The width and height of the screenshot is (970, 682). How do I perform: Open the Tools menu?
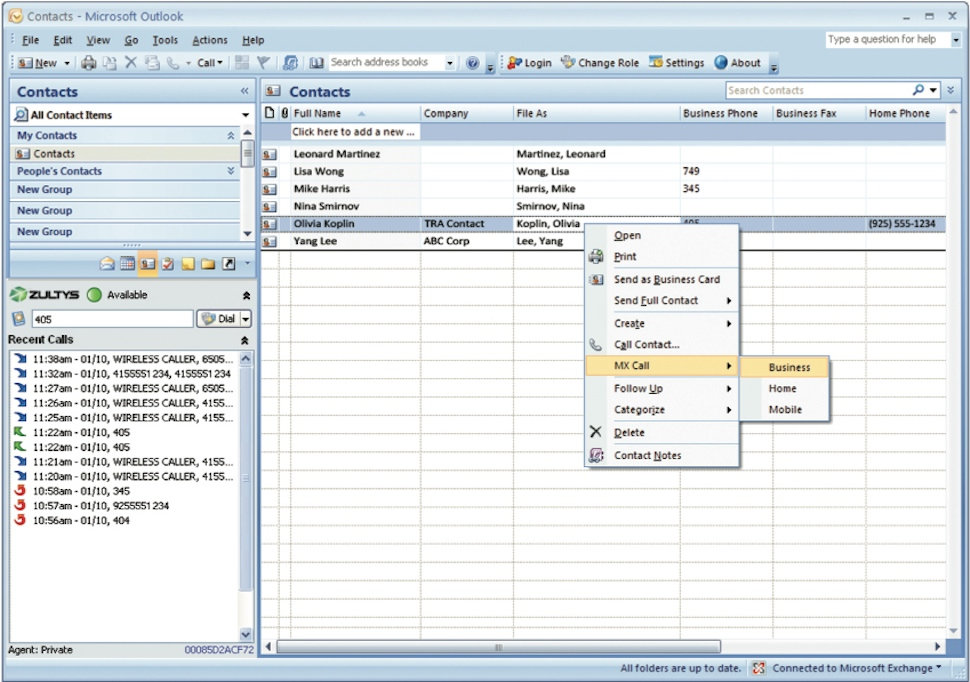(x=165, y=40)
